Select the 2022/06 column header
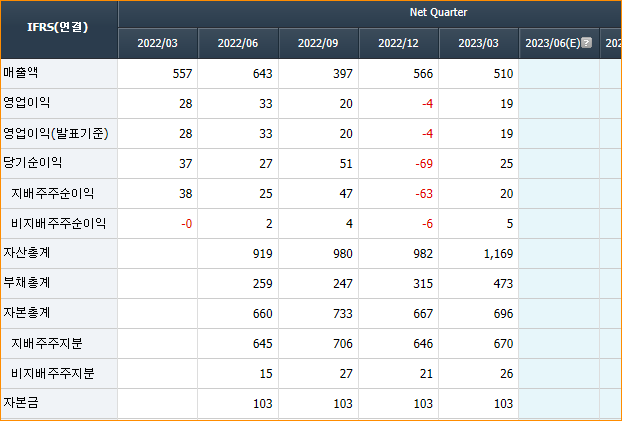The height and width of the screenshot is (421, 622). point(238,43)
